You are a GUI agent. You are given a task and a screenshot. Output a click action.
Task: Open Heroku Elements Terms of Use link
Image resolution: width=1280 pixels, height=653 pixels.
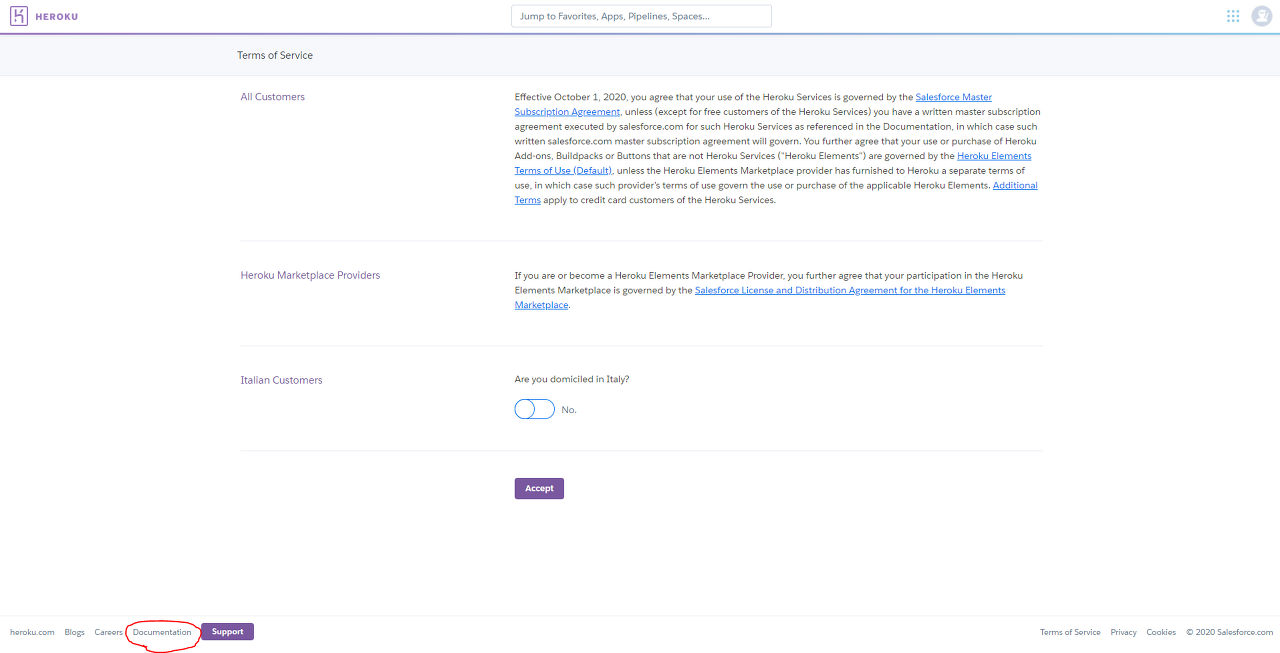773,163
